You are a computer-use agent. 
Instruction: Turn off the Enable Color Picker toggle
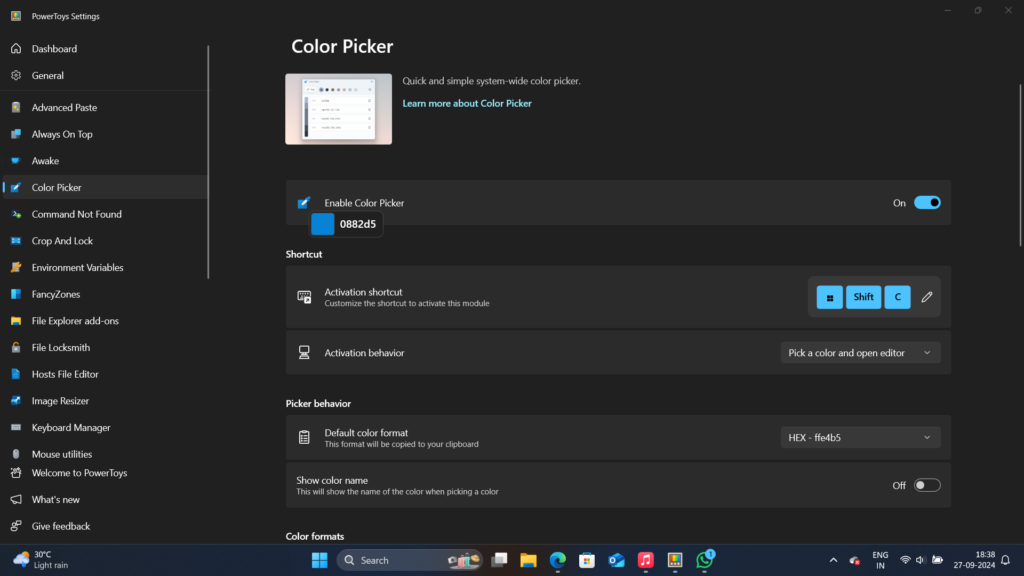tap(927, 203)
